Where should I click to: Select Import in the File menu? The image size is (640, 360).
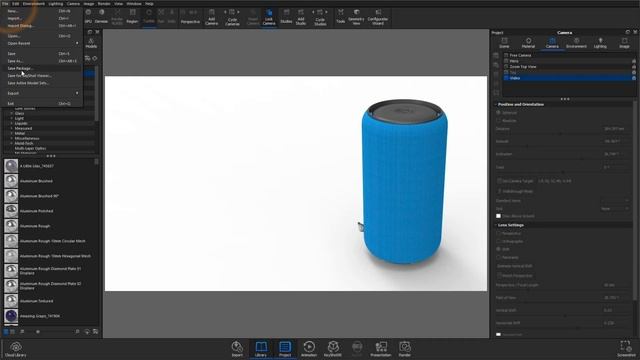pyautogui.click(x=43, y=18)
